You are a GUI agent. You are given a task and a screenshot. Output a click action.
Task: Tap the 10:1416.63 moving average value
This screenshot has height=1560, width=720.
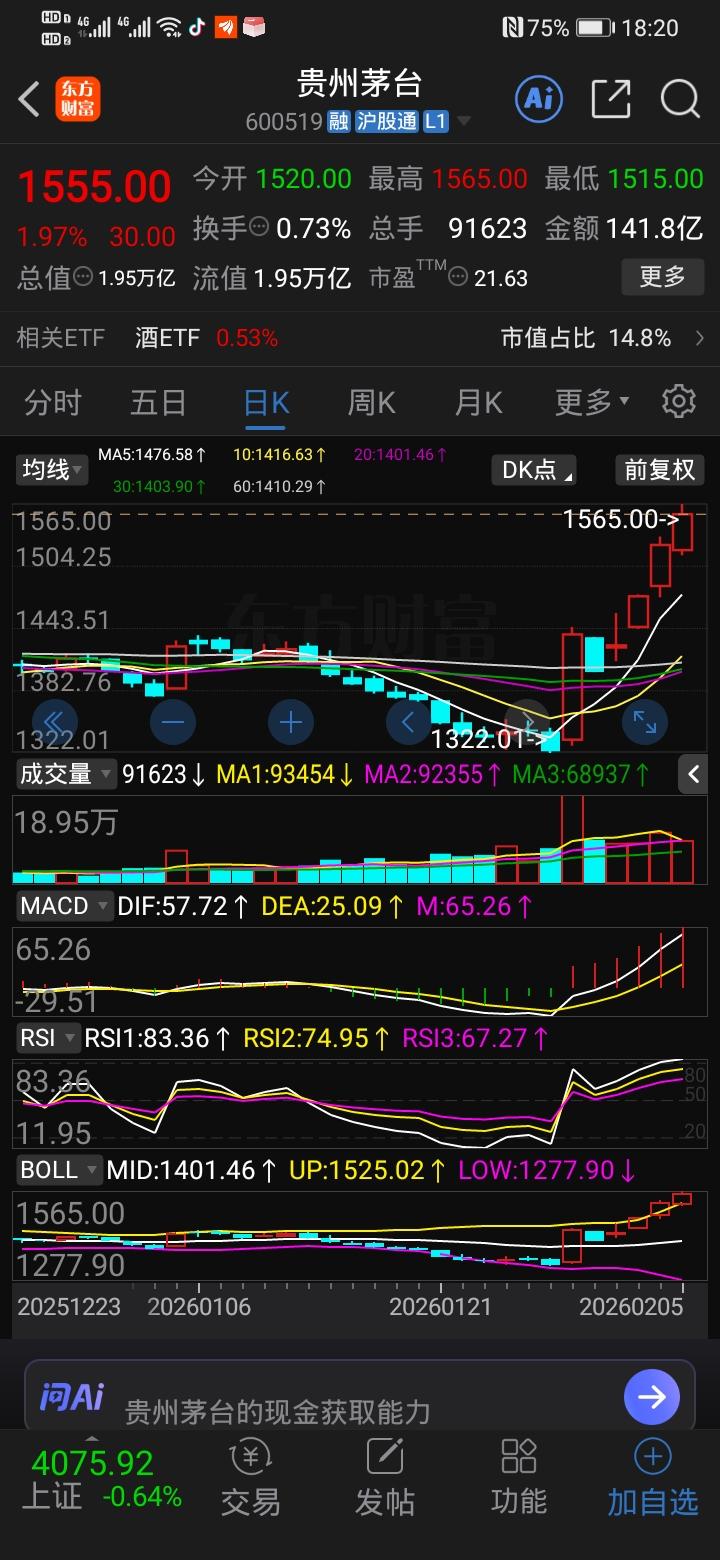280,455
